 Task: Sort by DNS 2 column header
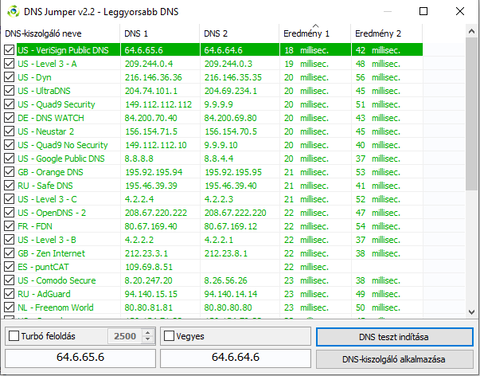click(x=239, y=33)
